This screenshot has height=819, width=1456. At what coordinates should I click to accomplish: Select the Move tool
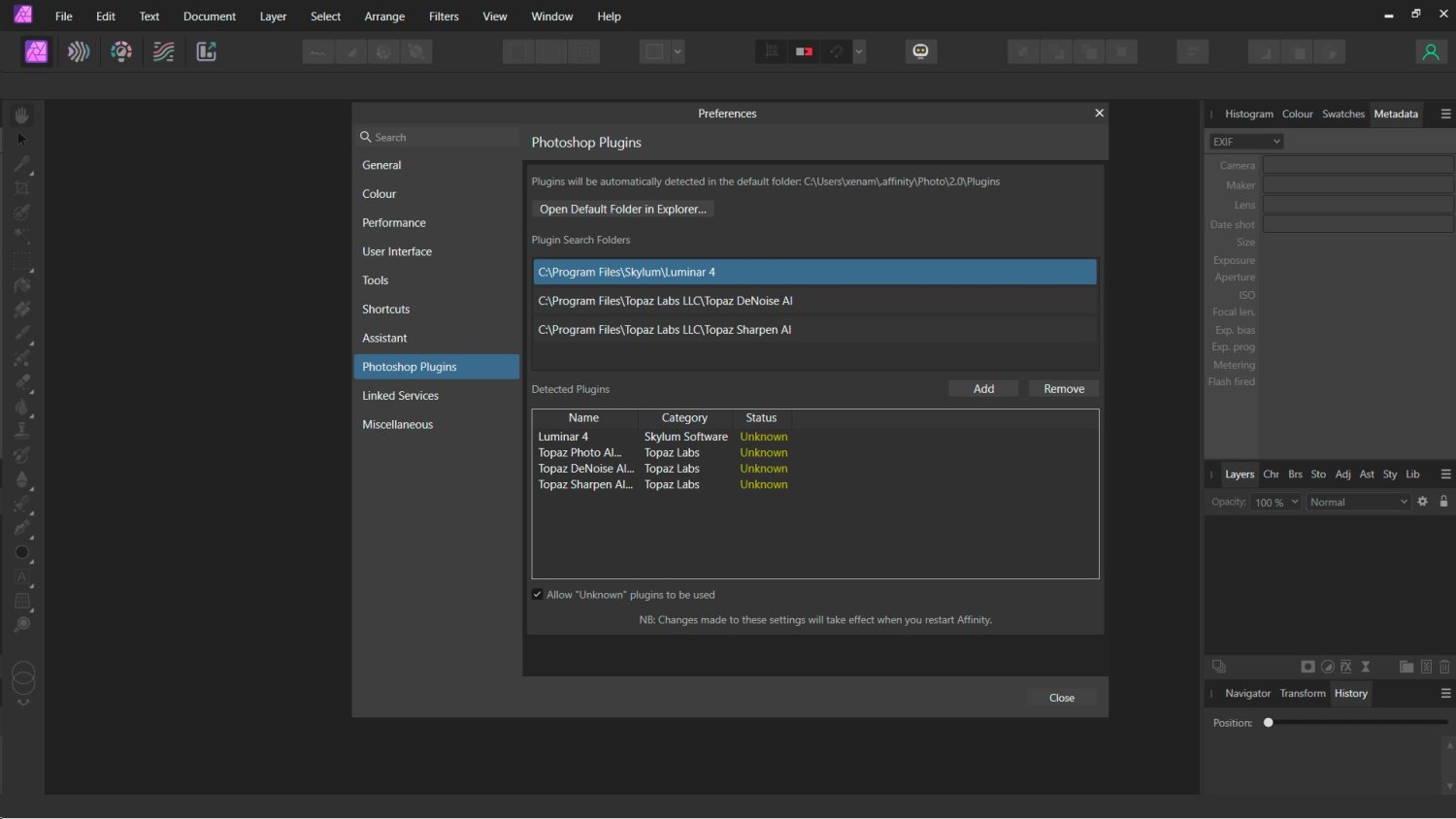tap(22, 139)
